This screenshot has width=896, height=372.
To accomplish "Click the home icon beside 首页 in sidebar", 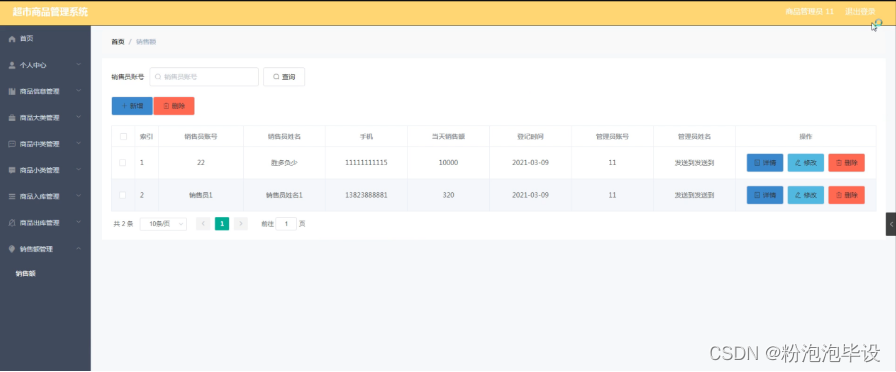I will [12, 39].
